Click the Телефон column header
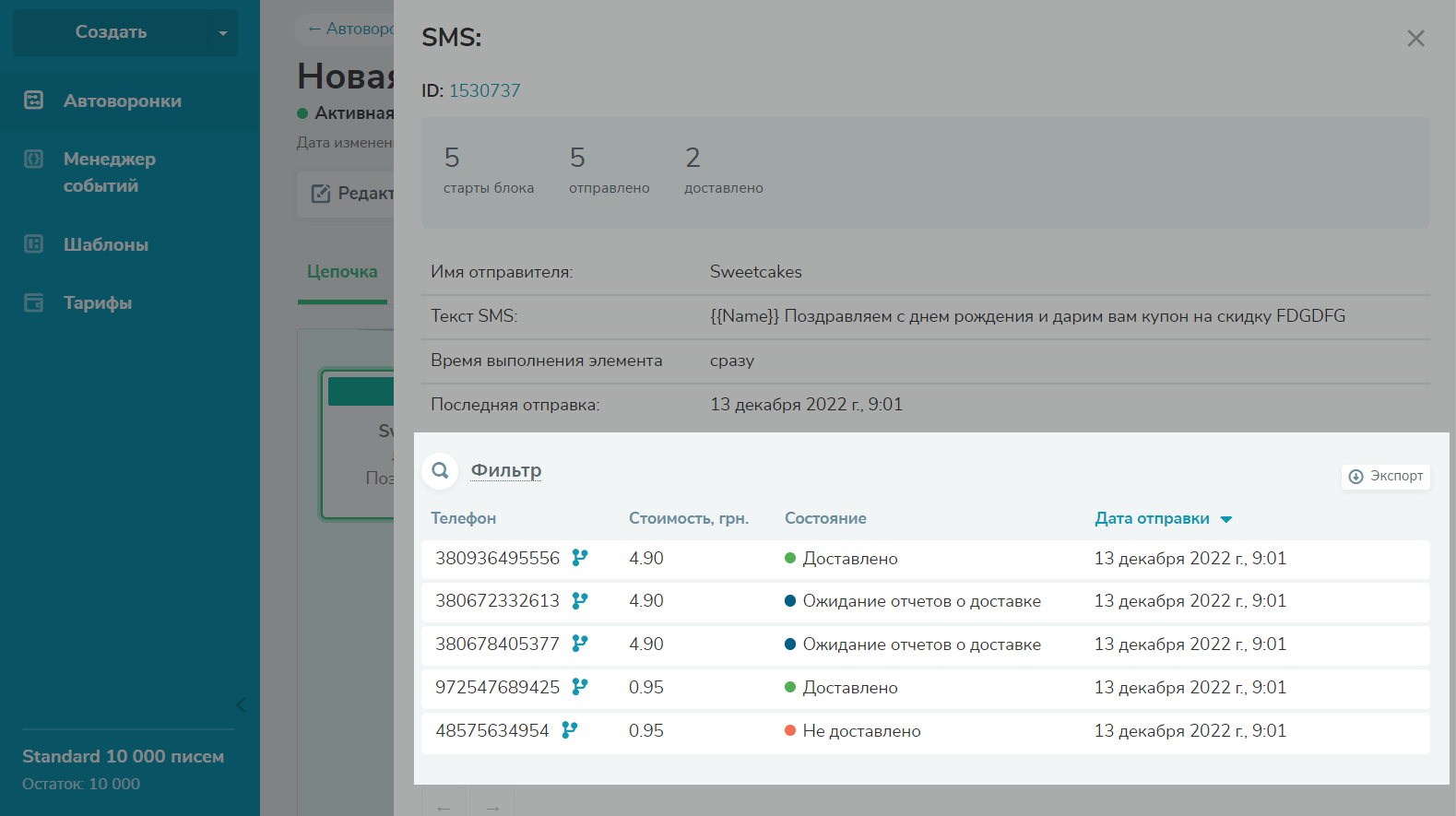Screen dimensions: 1456x816 point(464,518)
